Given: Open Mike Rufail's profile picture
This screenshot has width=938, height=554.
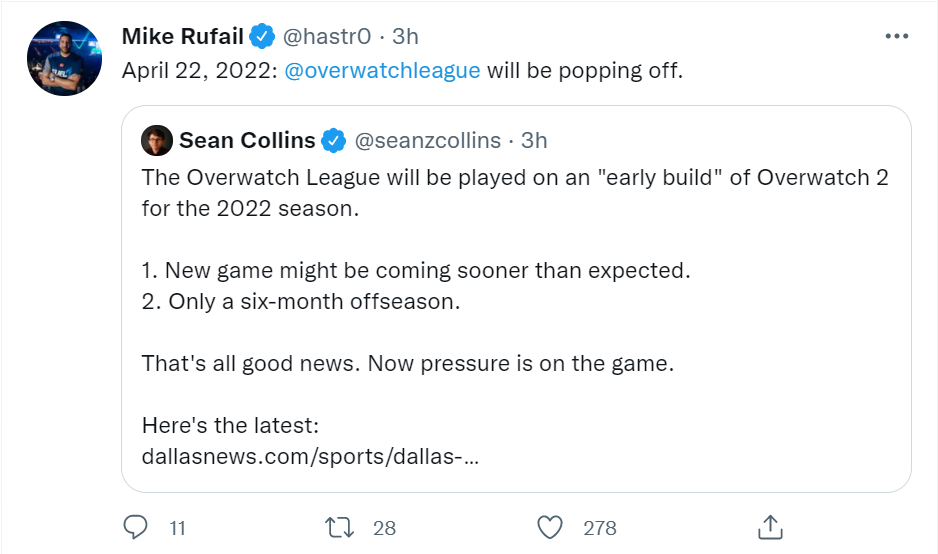Looking at the screenshot, I should point(65,58).
